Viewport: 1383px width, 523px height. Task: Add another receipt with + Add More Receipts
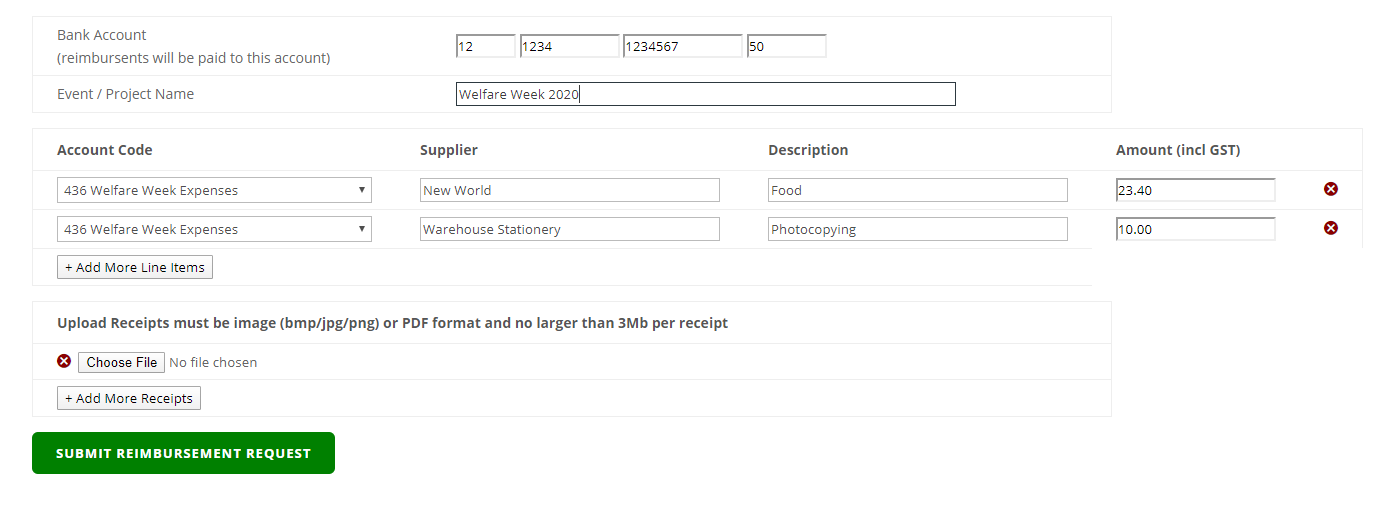[x=129, y=398]
